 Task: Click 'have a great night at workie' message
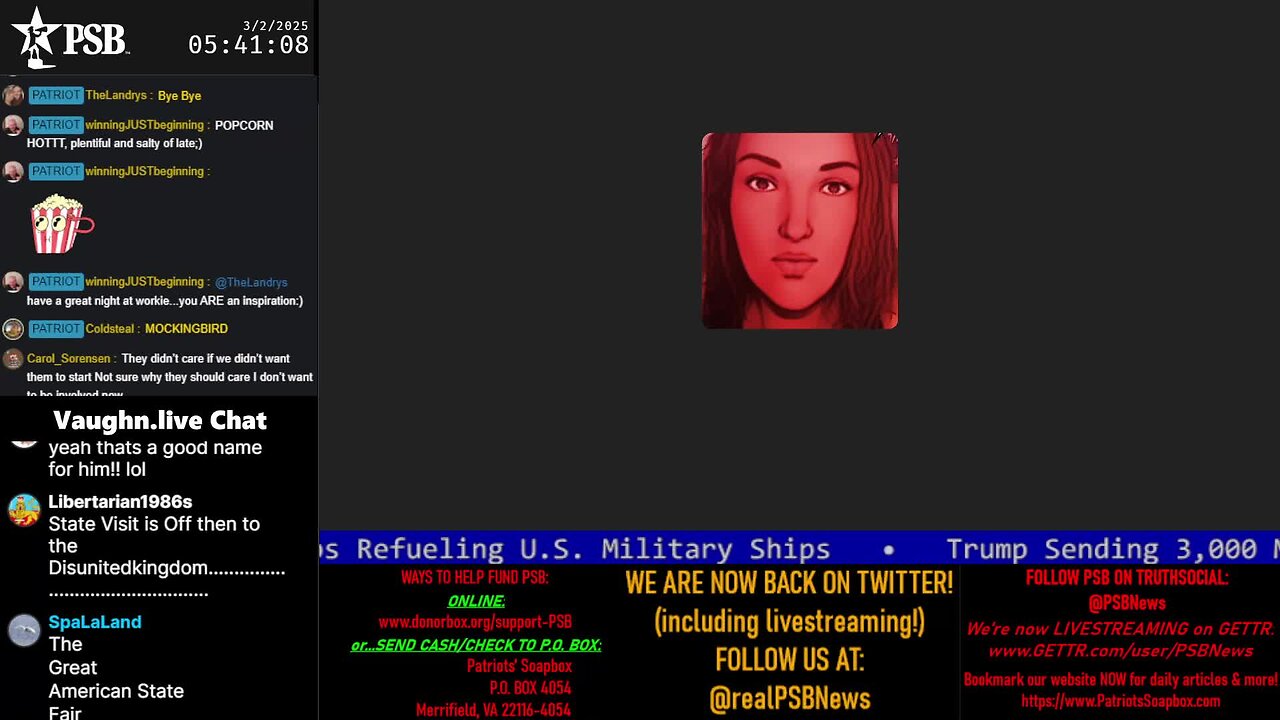(165, 300)
